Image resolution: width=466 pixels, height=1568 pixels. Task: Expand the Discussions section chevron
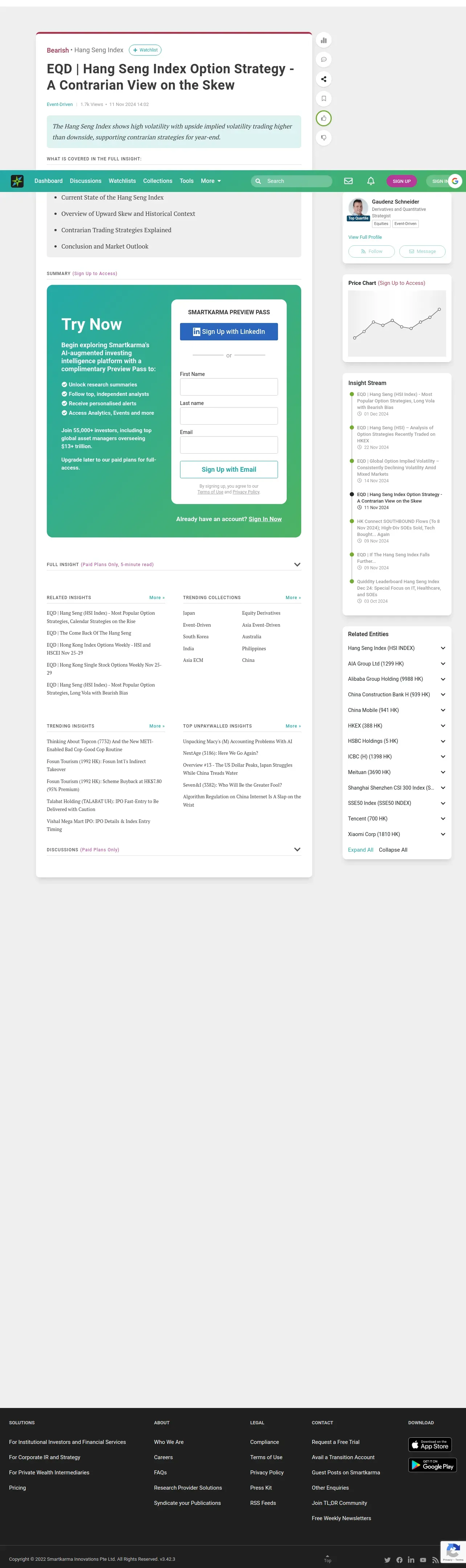[x=297, y=849]
